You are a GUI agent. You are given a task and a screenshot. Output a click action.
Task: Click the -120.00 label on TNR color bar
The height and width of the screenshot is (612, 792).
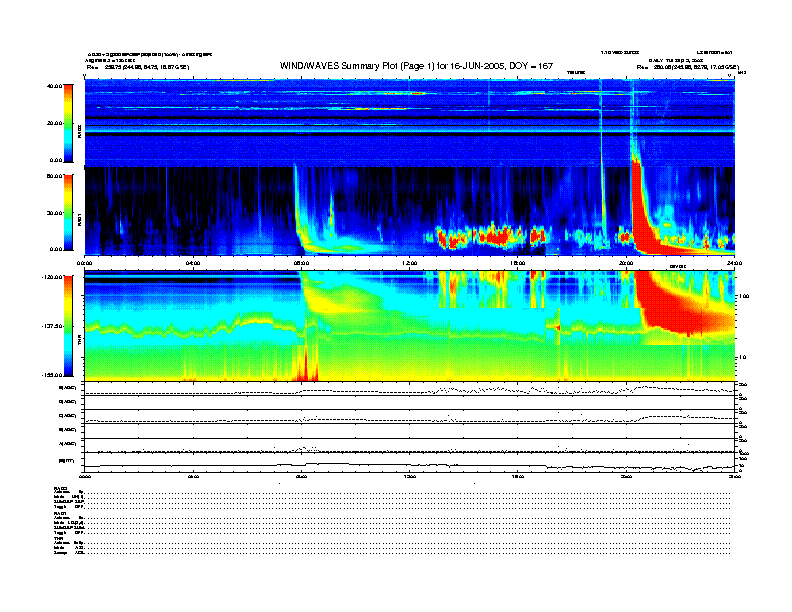[x=52, y=277]
